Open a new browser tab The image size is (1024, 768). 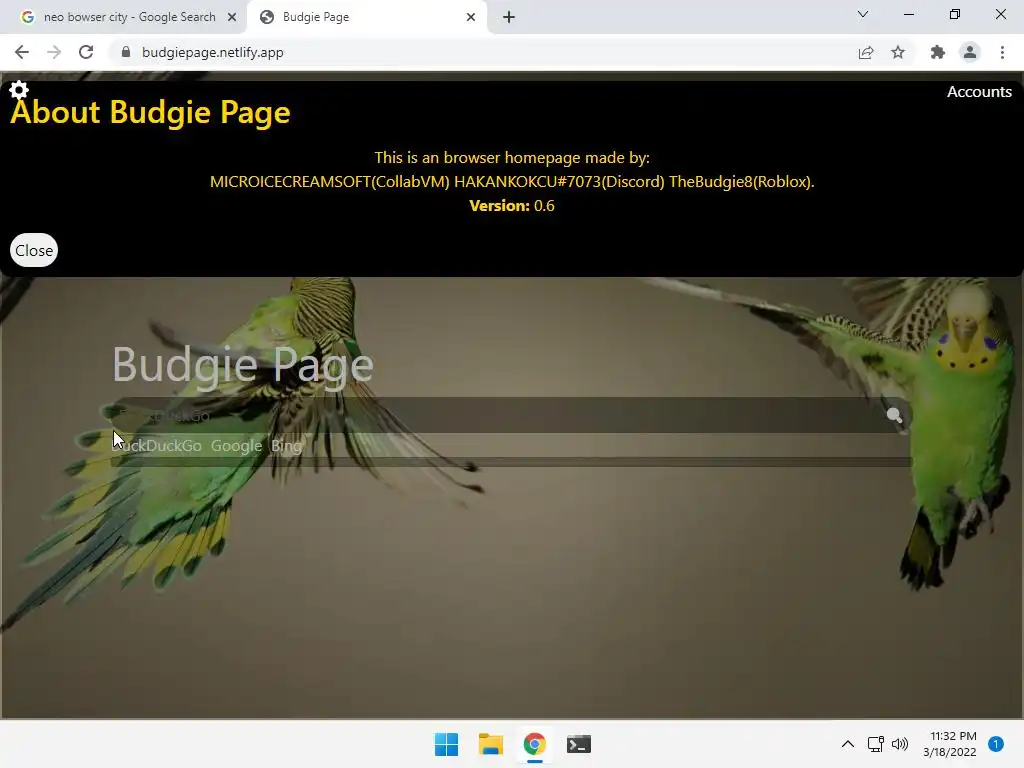coord(509,17)
